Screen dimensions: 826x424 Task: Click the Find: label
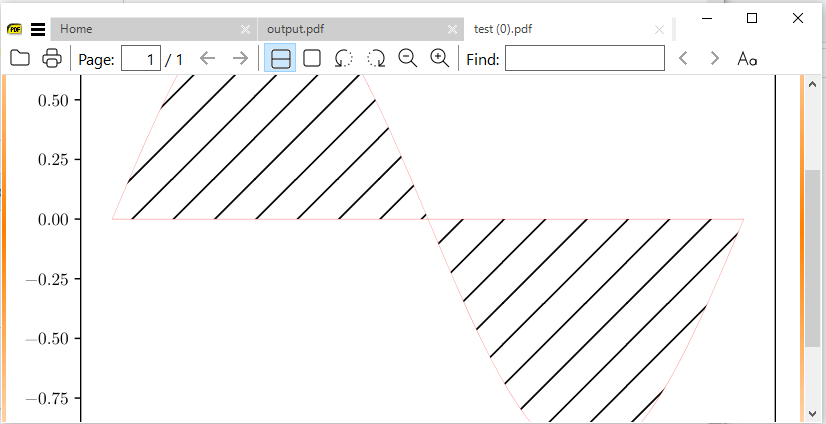pos(483,60)
